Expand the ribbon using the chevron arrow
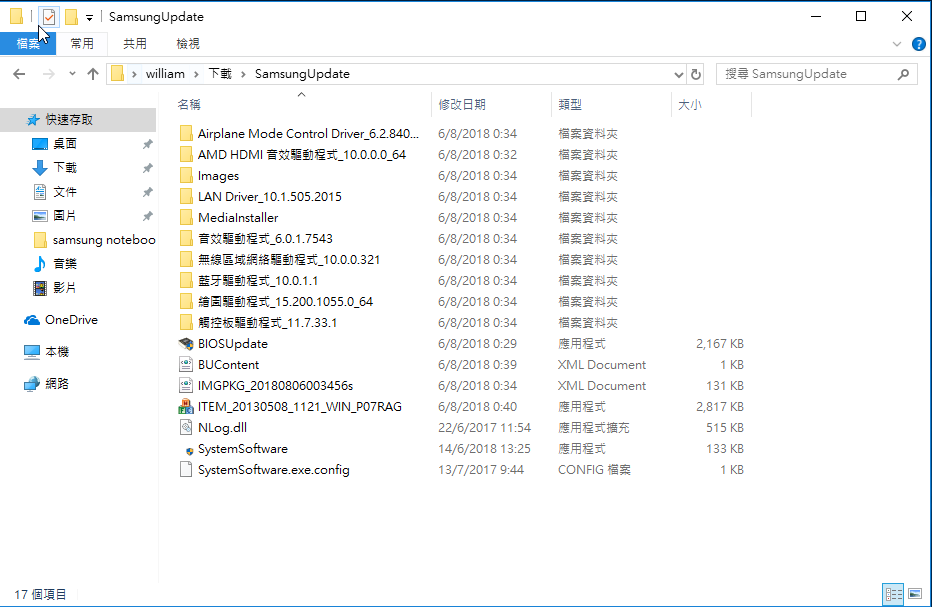The image size is (932, 607). [x=897, y=44]
